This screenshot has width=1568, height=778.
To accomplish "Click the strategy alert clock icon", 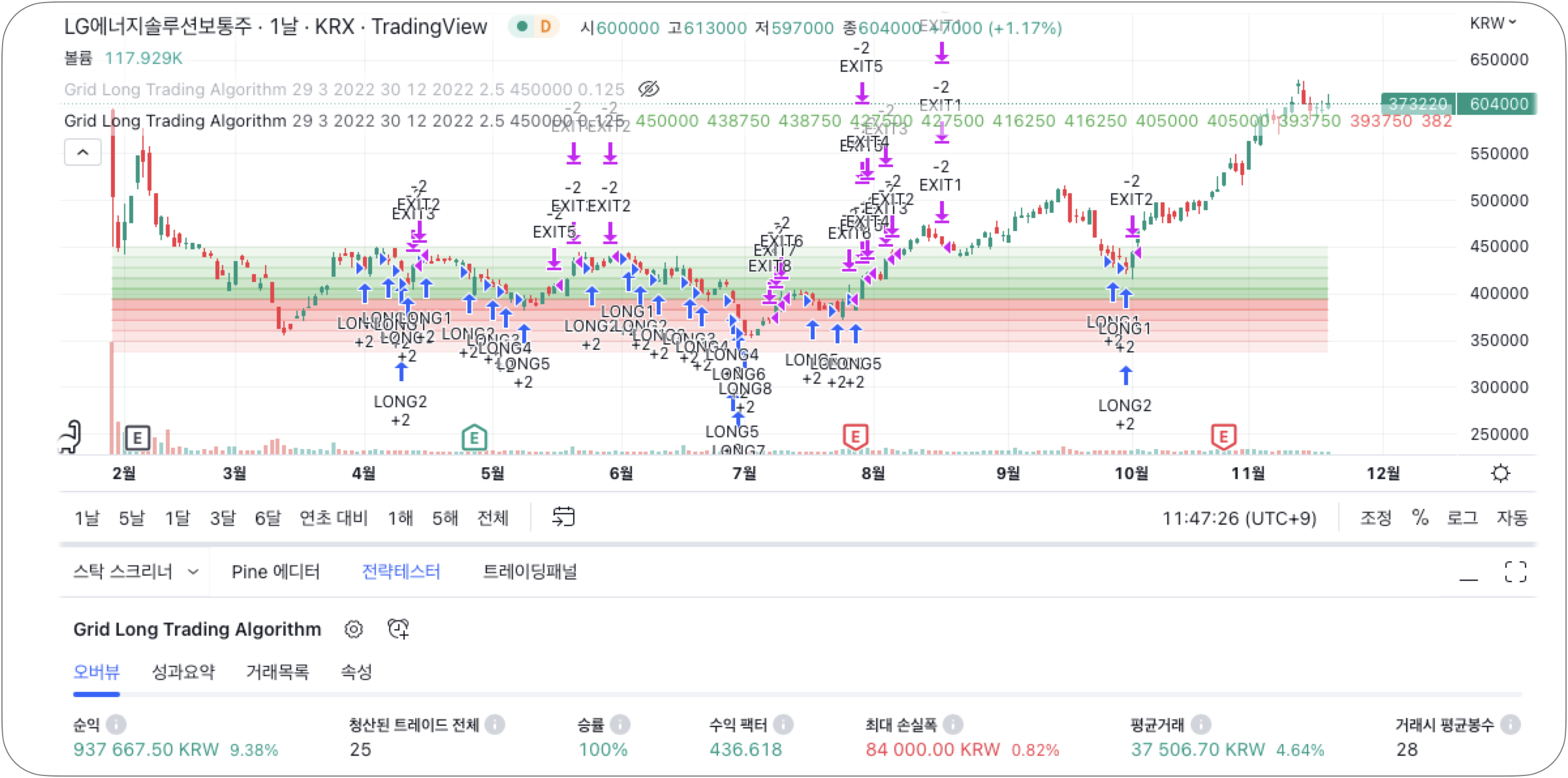I will click(398, 629).
